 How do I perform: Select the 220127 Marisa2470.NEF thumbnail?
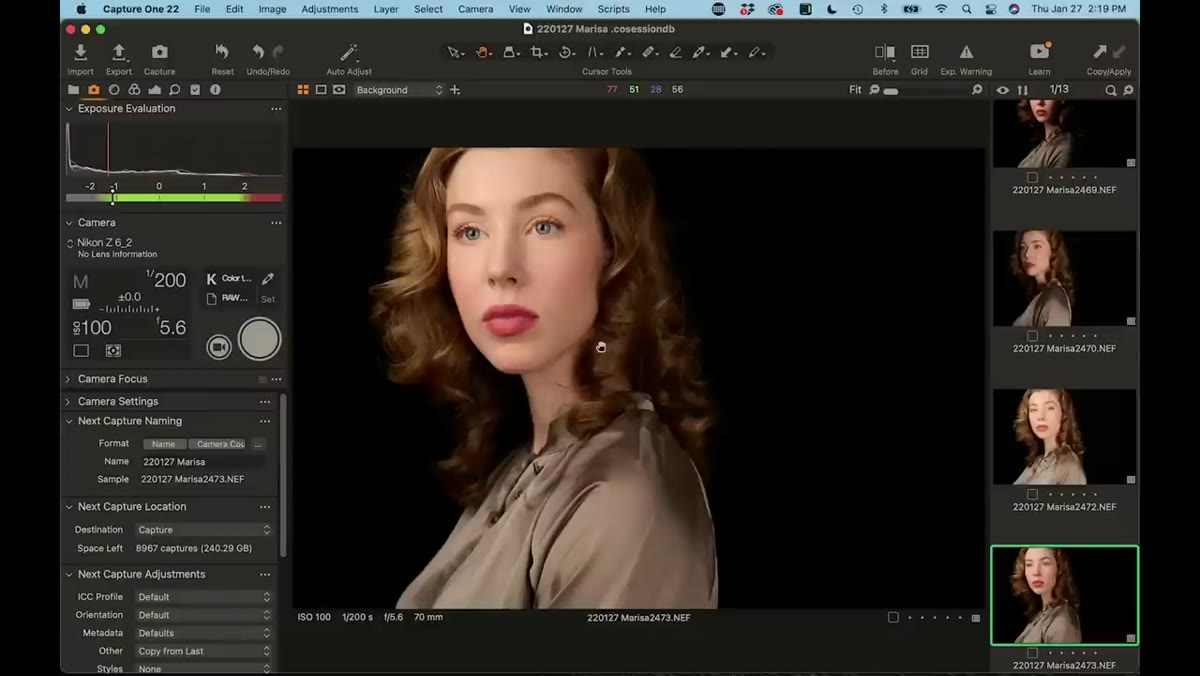[1064, 278]
